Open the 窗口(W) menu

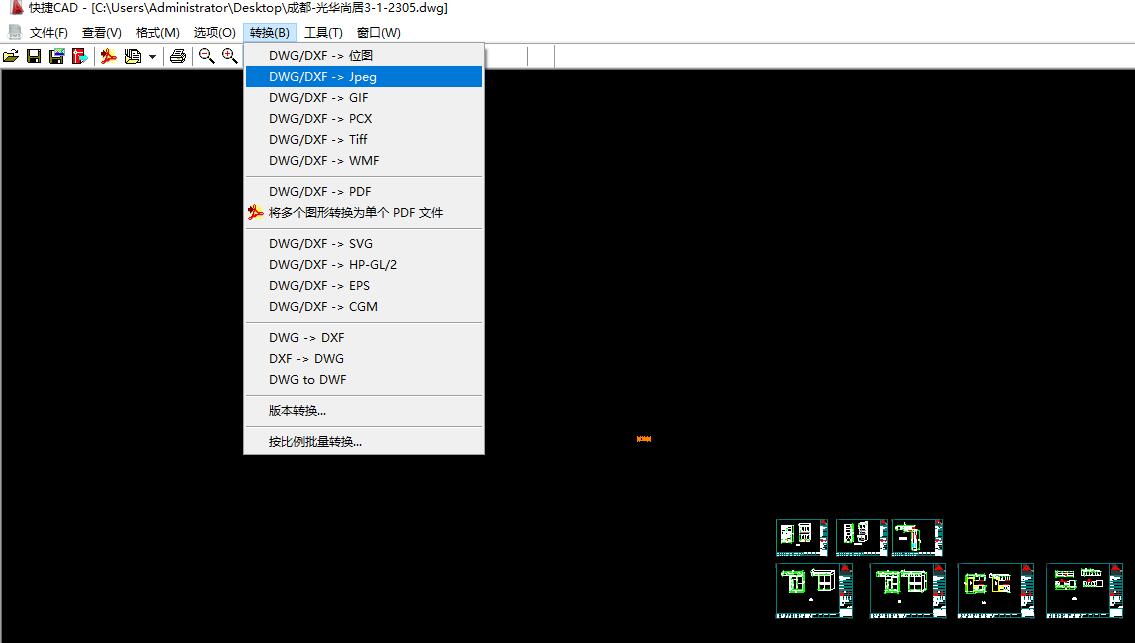(x=378, y=32)
